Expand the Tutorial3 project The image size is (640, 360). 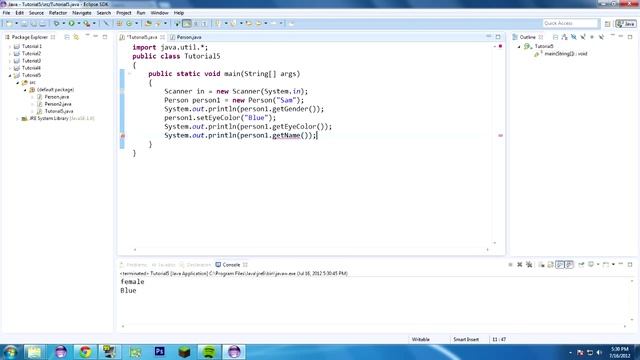(x=10, y=61)
